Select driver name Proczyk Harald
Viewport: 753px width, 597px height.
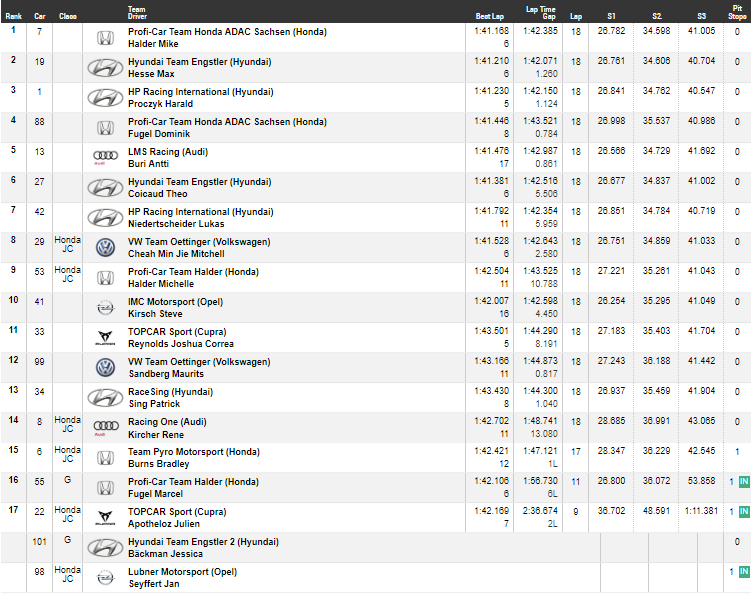[160, 104]
